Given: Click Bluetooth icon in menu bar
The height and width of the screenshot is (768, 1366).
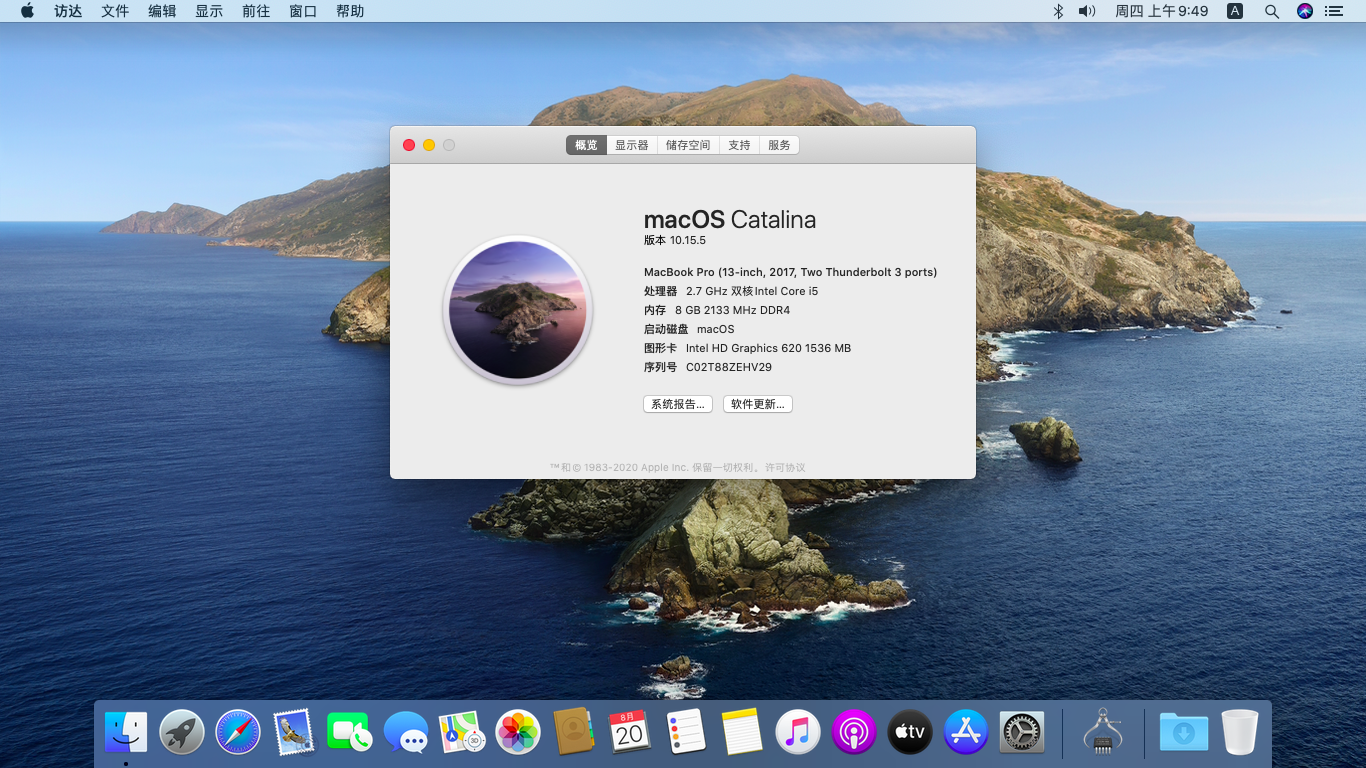Looking at the screenshot, I should (1058, 11).
